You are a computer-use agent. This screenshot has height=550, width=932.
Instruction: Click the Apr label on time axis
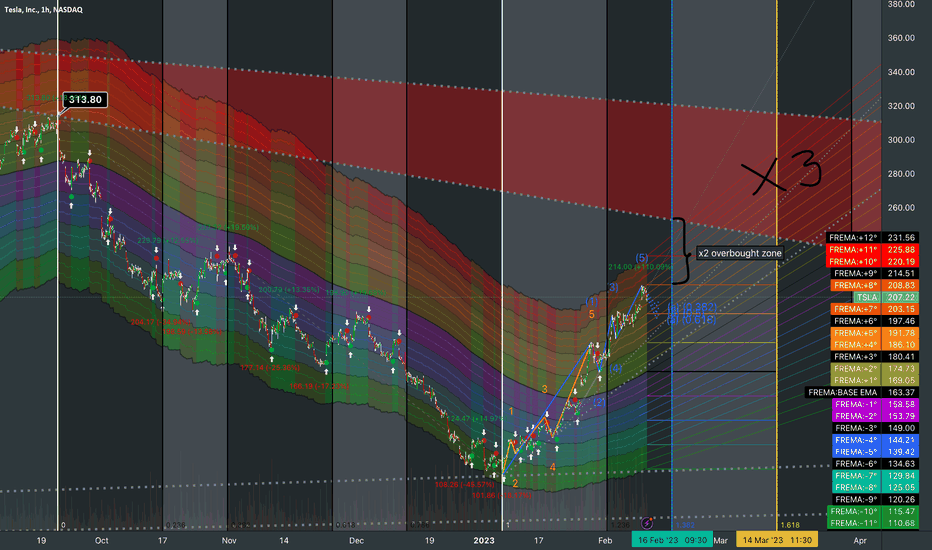(859, 540)
